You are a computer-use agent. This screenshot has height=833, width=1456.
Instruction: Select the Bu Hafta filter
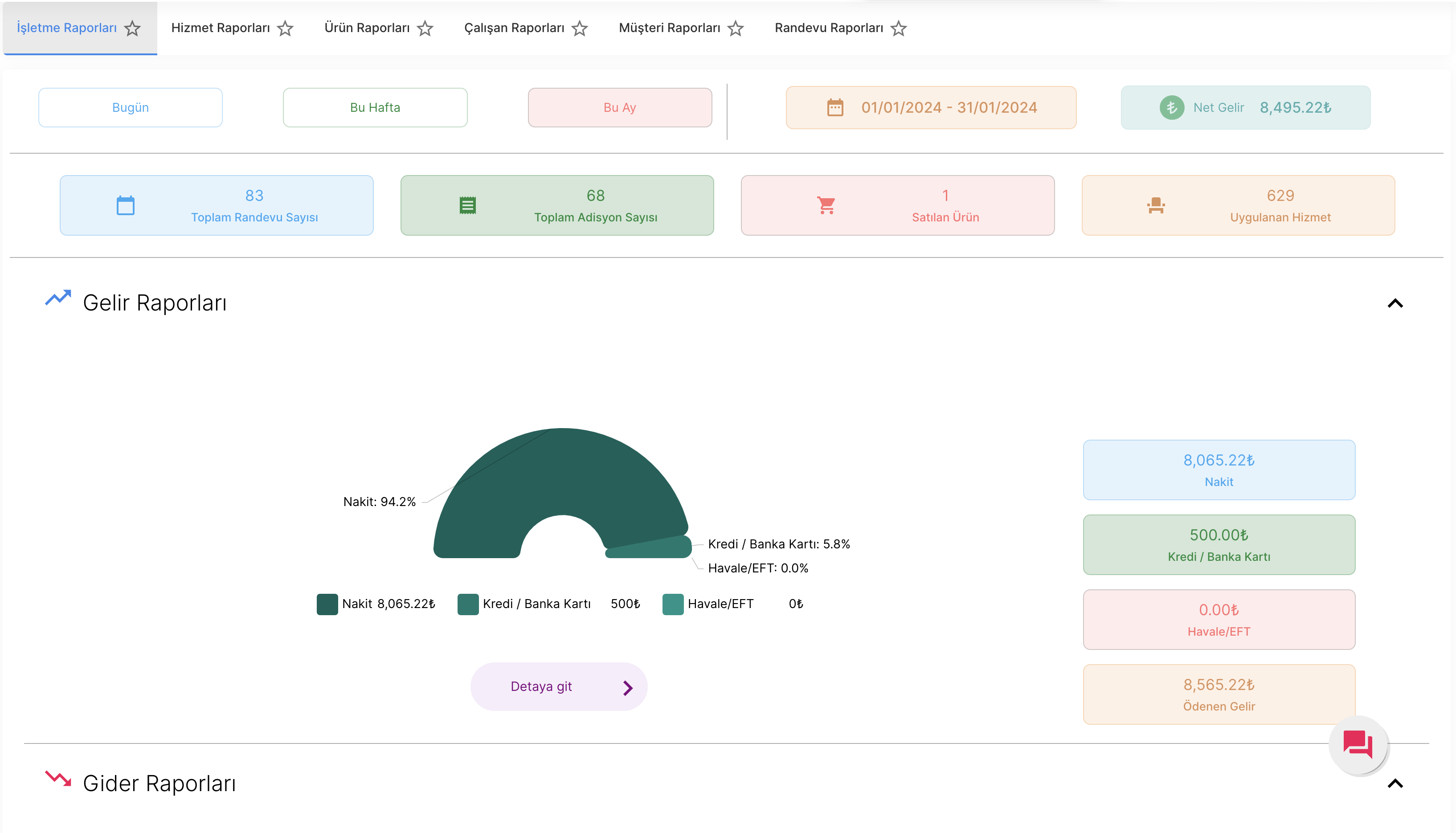coord(375,107)
